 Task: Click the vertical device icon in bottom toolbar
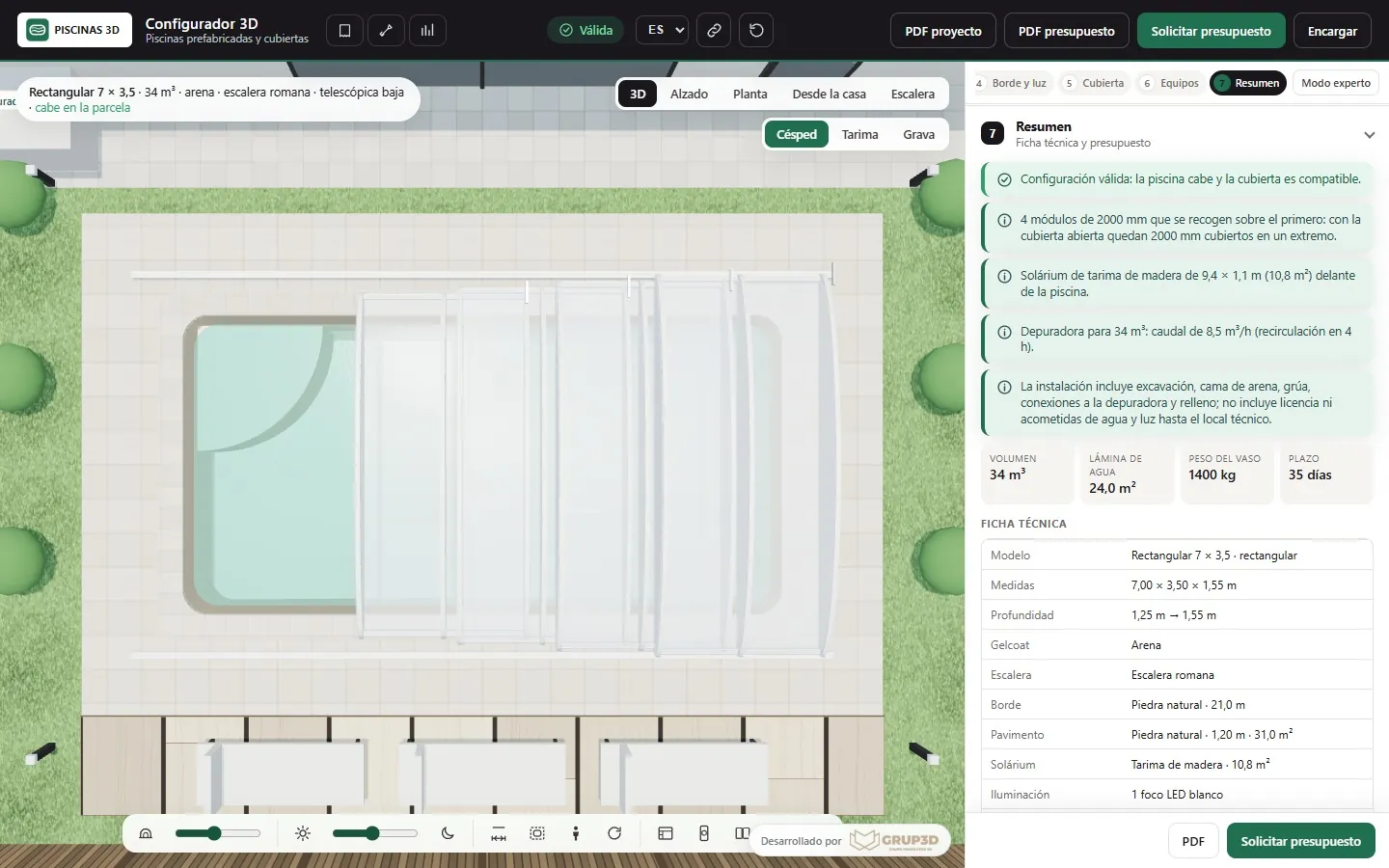704,833
